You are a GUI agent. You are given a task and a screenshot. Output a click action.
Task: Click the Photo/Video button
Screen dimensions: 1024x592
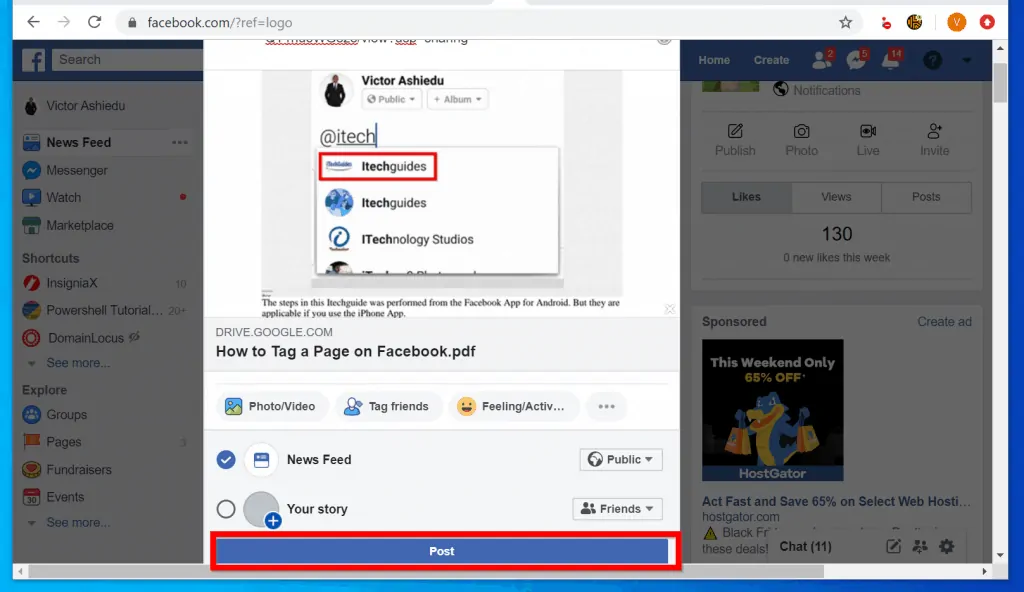pyautogui.click(x=270, y=406)
